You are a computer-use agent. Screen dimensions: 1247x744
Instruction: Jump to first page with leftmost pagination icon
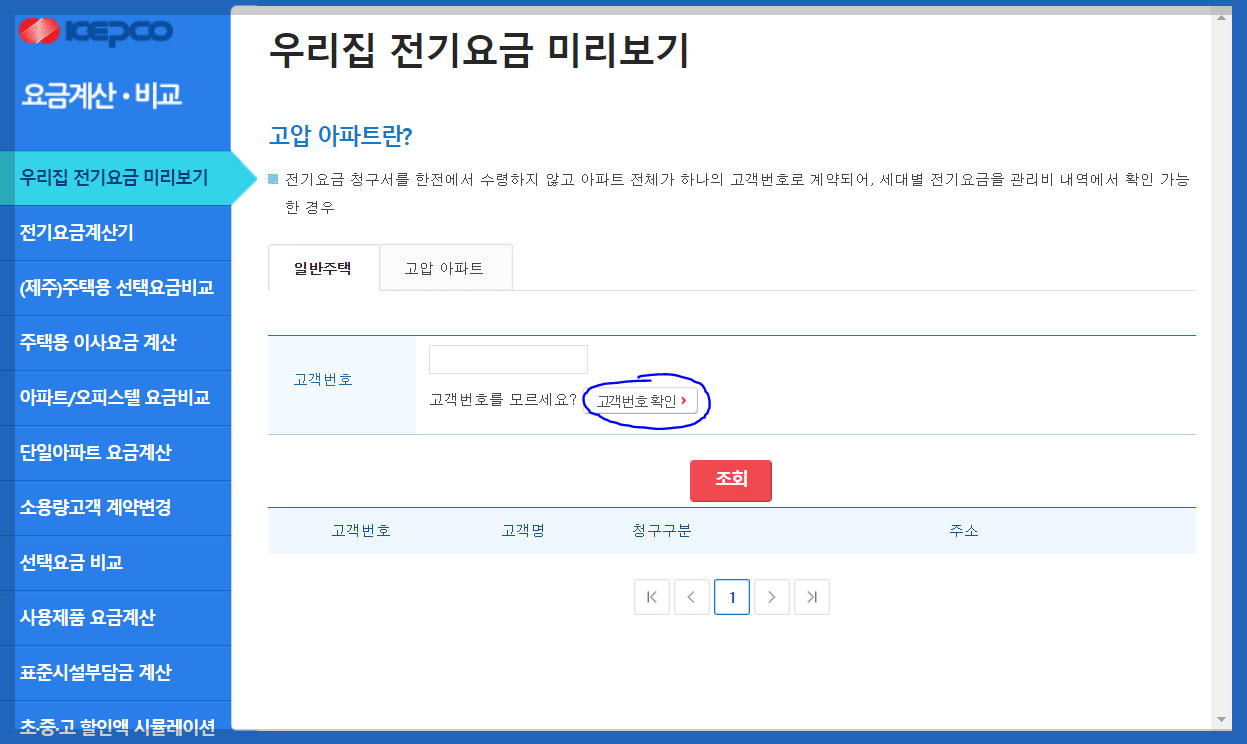(651, 596)
